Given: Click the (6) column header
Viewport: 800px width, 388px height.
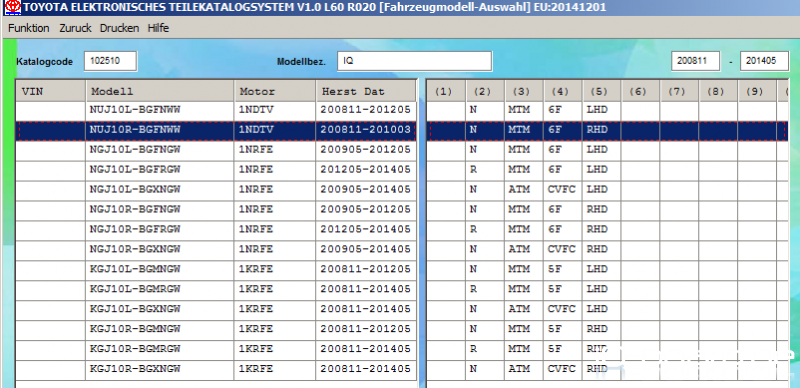Looking at the screenshot, I should pyautogui.click(x=640, y=91).
